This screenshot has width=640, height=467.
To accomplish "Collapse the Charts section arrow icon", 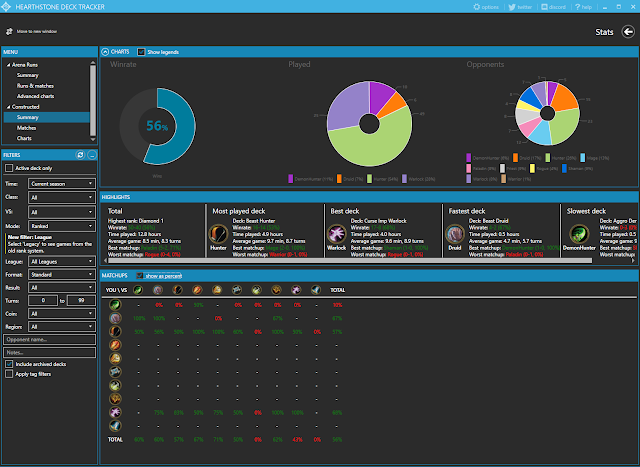I will tap(105, 52).
